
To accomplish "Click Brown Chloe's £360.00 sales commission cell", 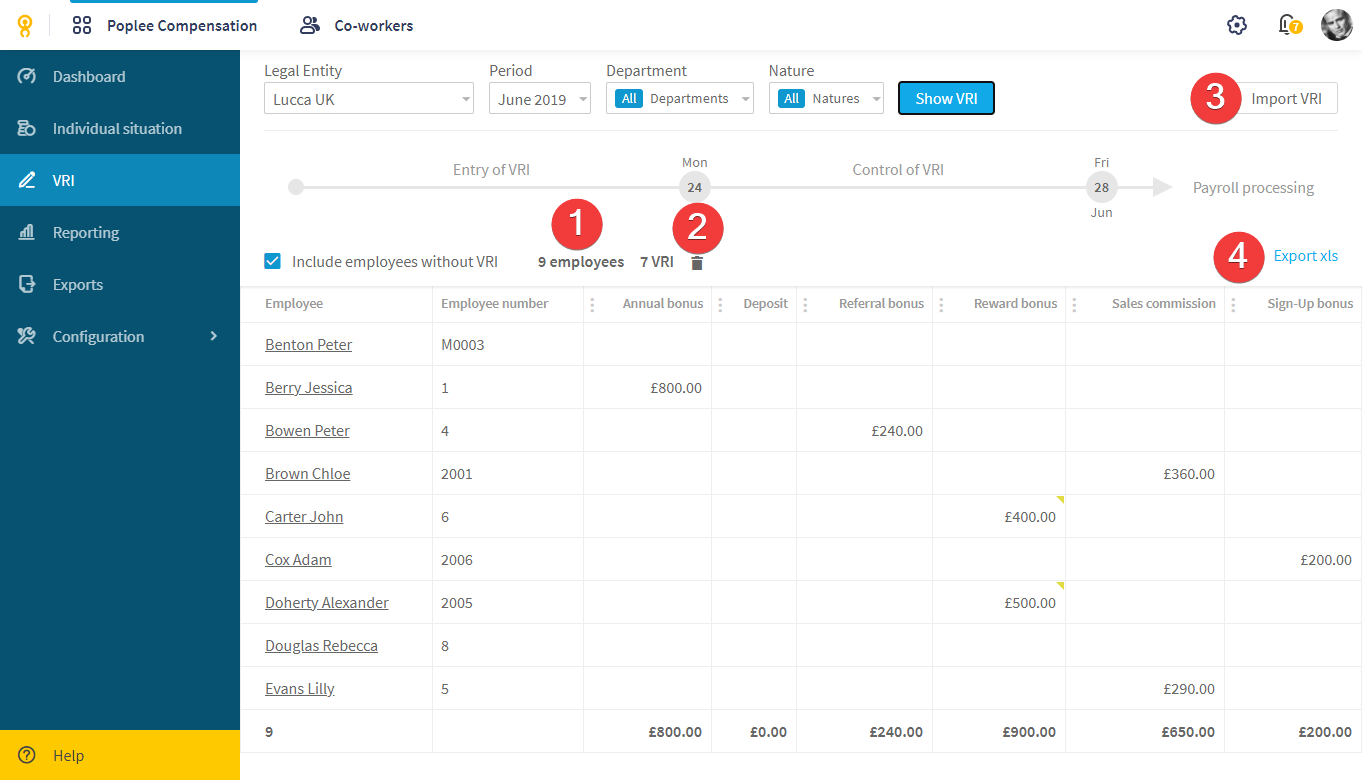I will coord(1144,473).
